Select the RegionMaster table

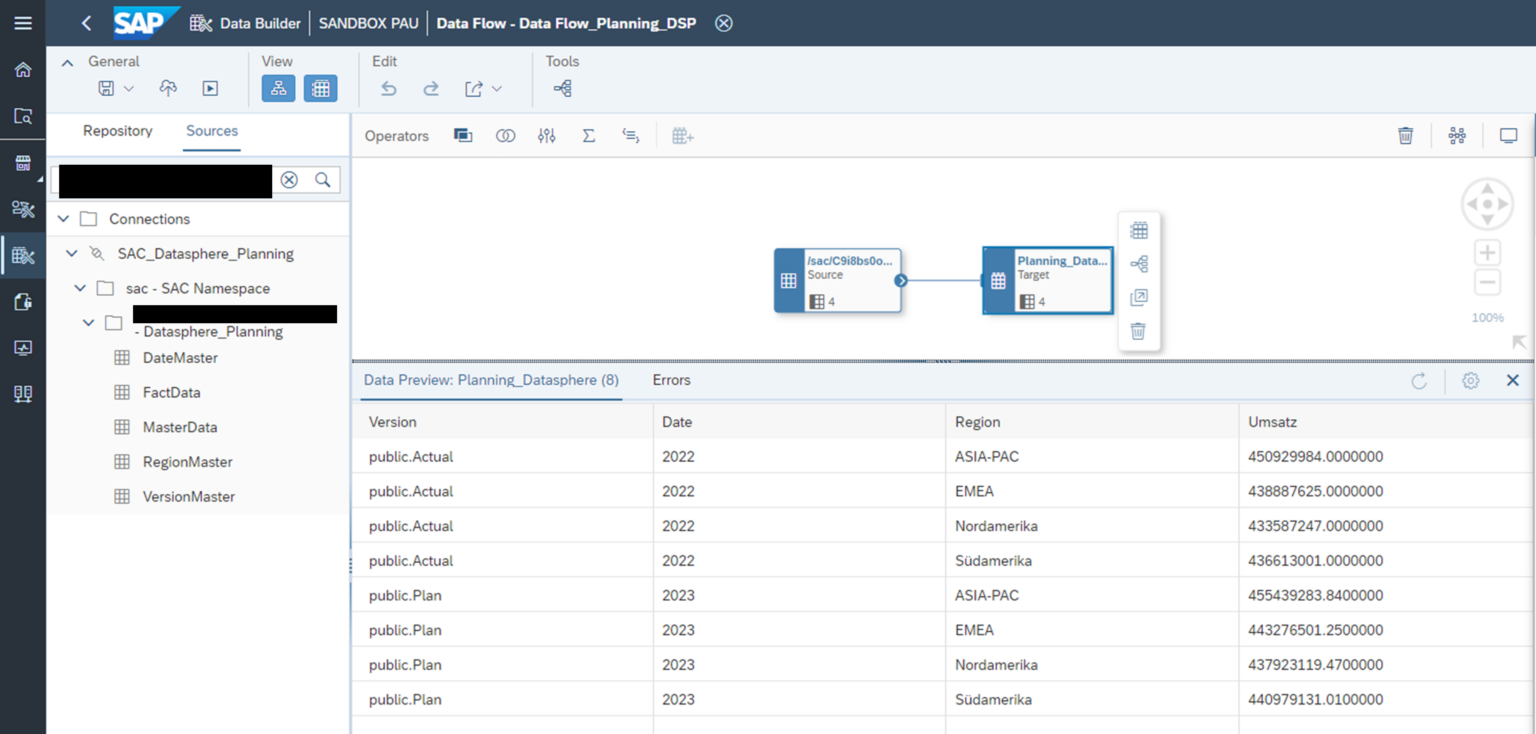point(188,462)
